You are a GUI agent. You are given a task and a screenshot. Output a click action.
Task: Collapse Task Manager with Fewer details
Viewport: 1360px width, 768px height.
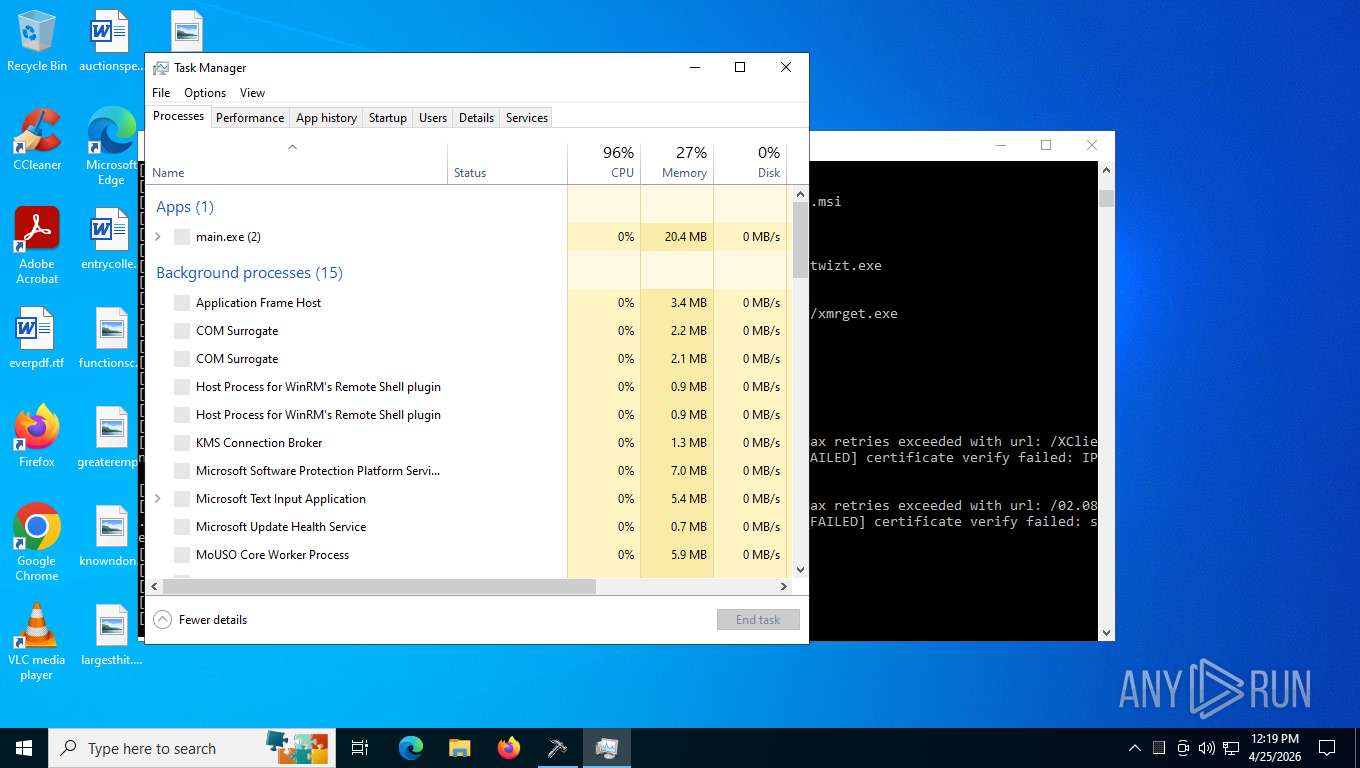[x=201, y=620]
